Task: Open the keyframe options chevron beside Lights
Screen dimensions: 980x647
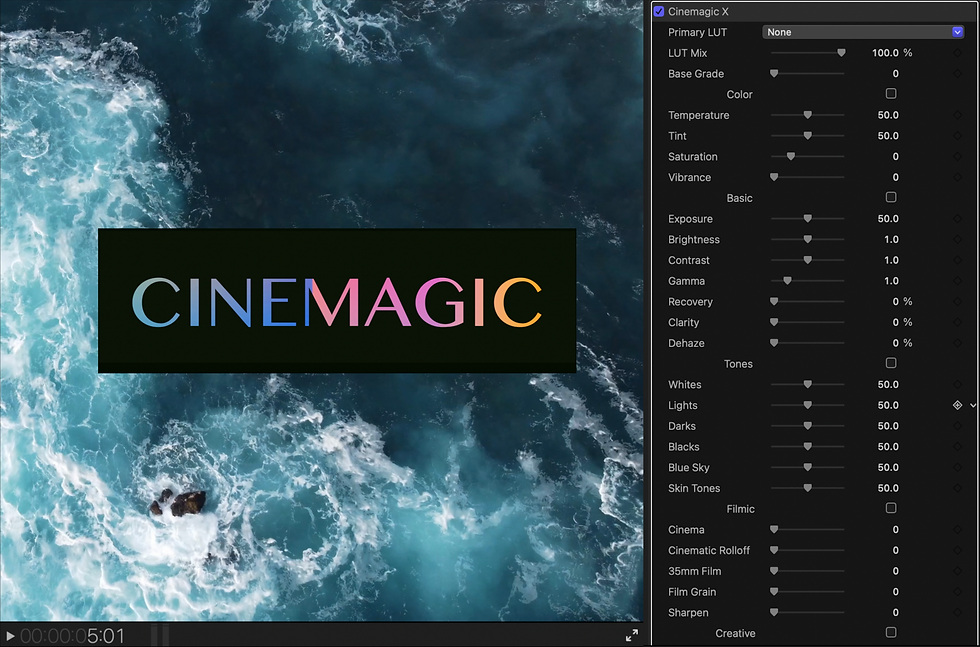Action: [x=974, y=405]
